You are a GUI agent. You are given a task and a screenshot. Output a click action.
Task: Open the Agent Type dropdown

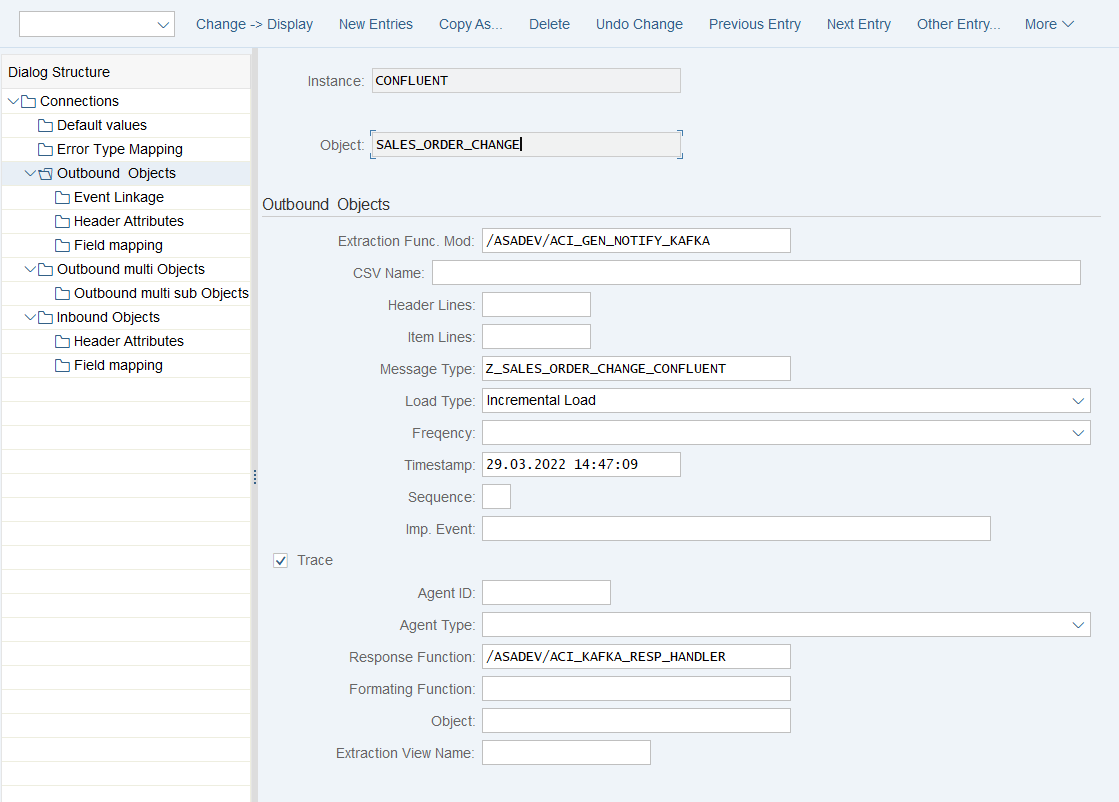(x=1078, y=625)
